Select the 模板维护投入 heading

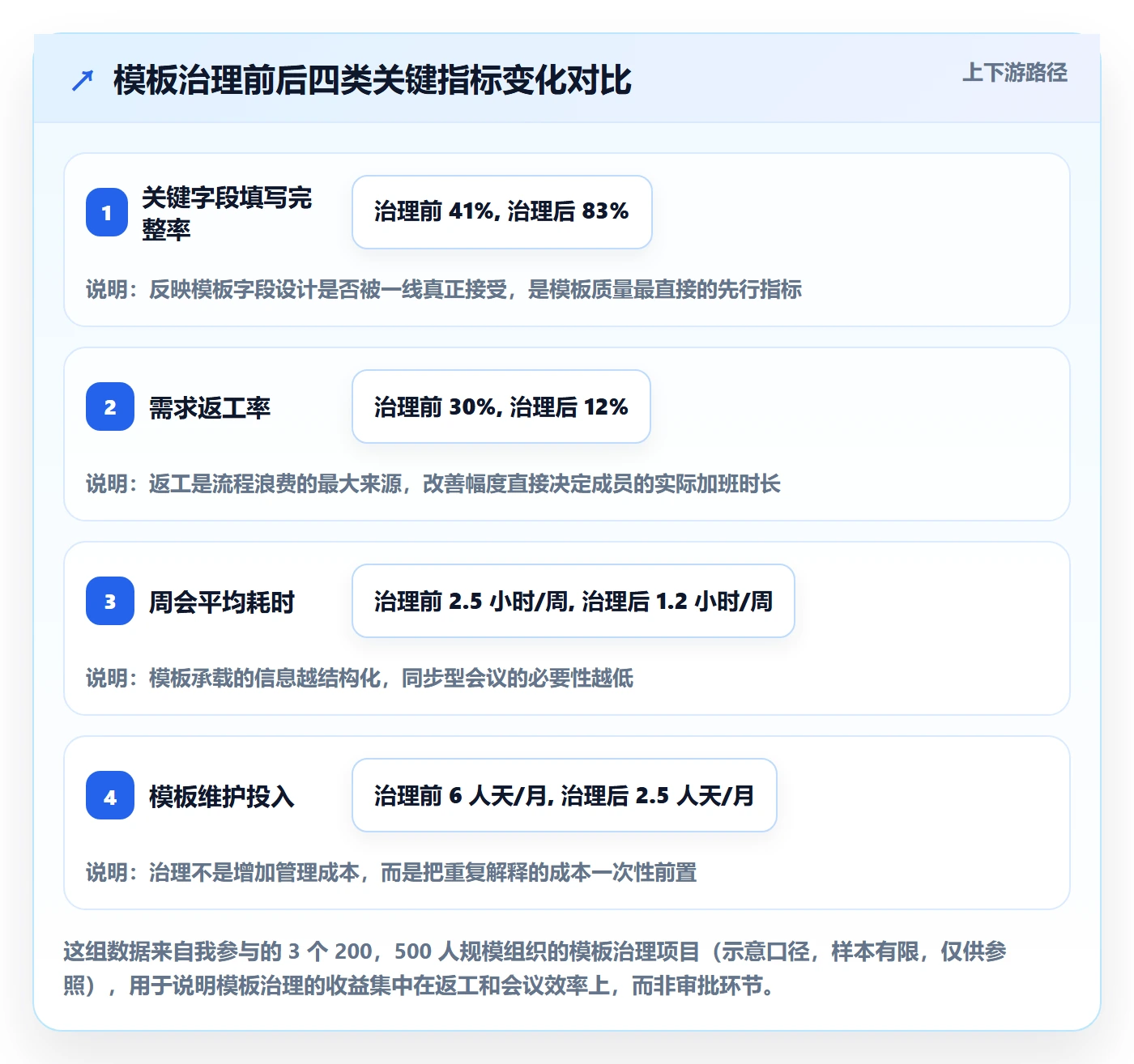pyautogui.click(x=222, y=796)
